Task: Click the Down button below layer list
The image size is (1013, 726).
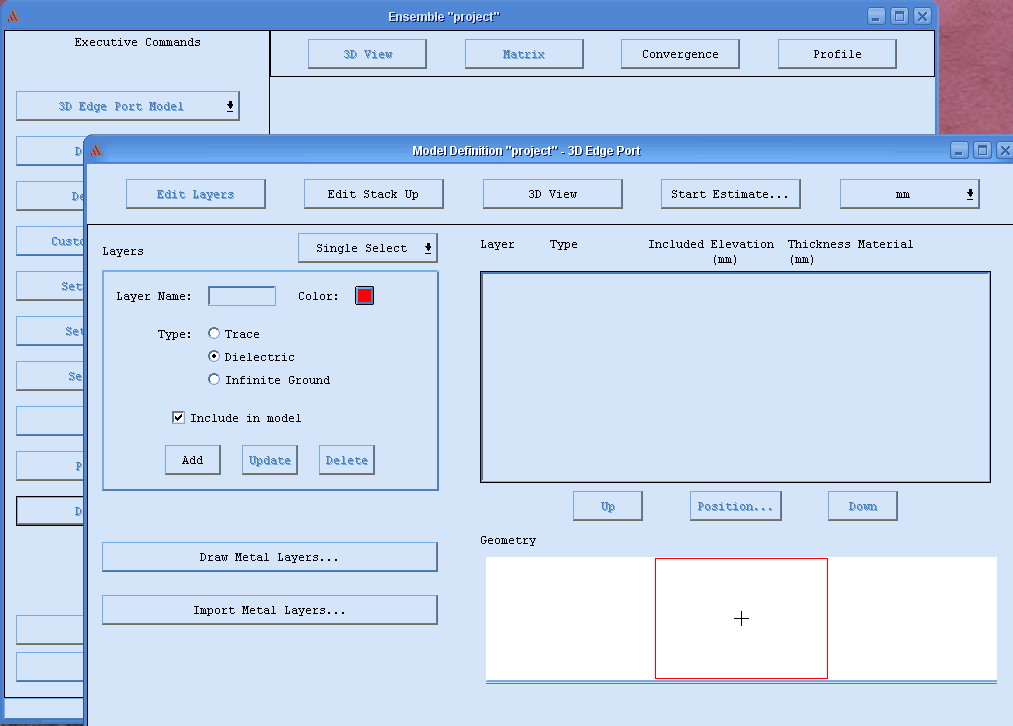Action: point(862,506)
